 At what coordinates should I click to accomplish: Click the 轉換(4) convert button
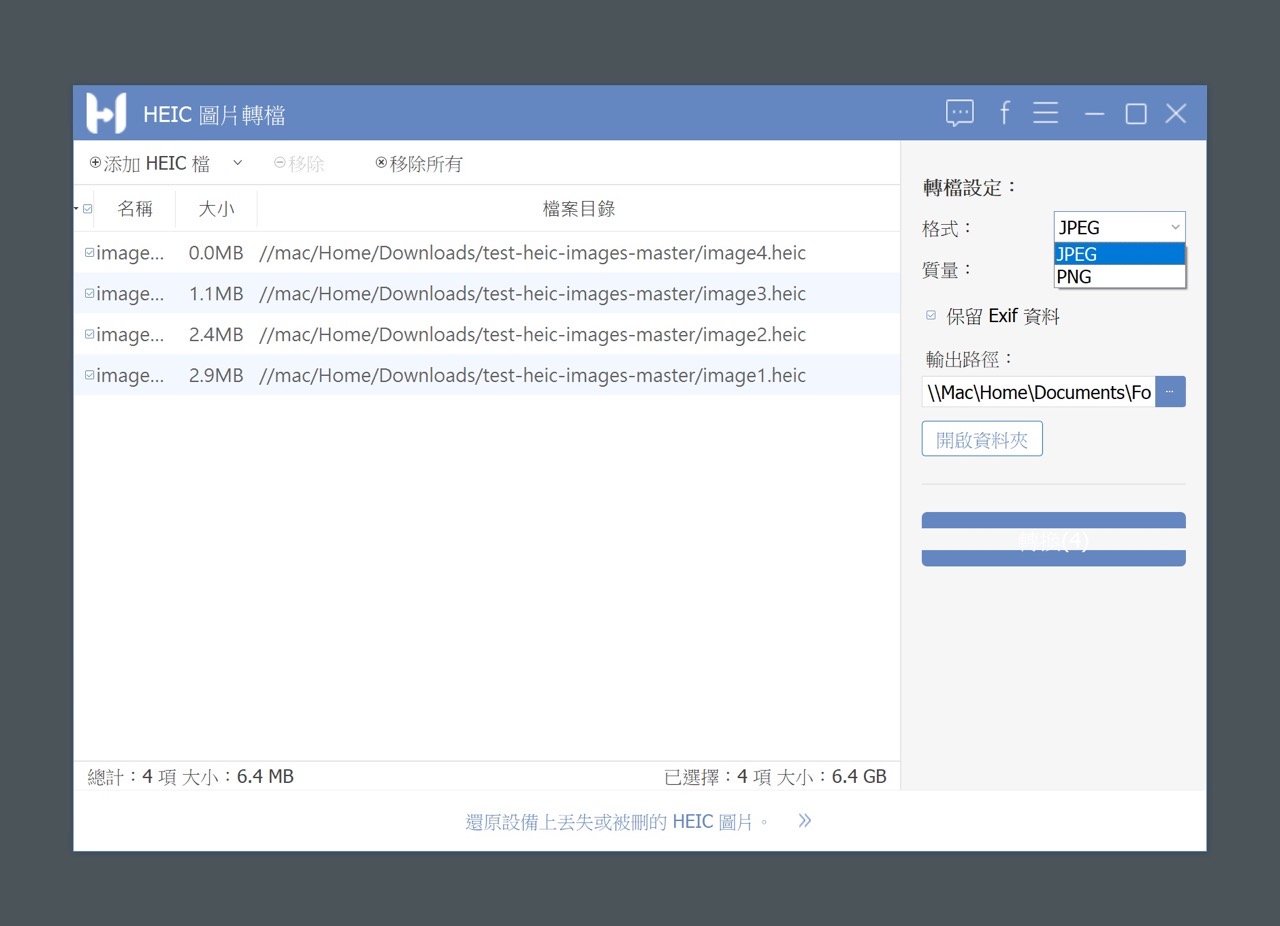pos(1053,540)
